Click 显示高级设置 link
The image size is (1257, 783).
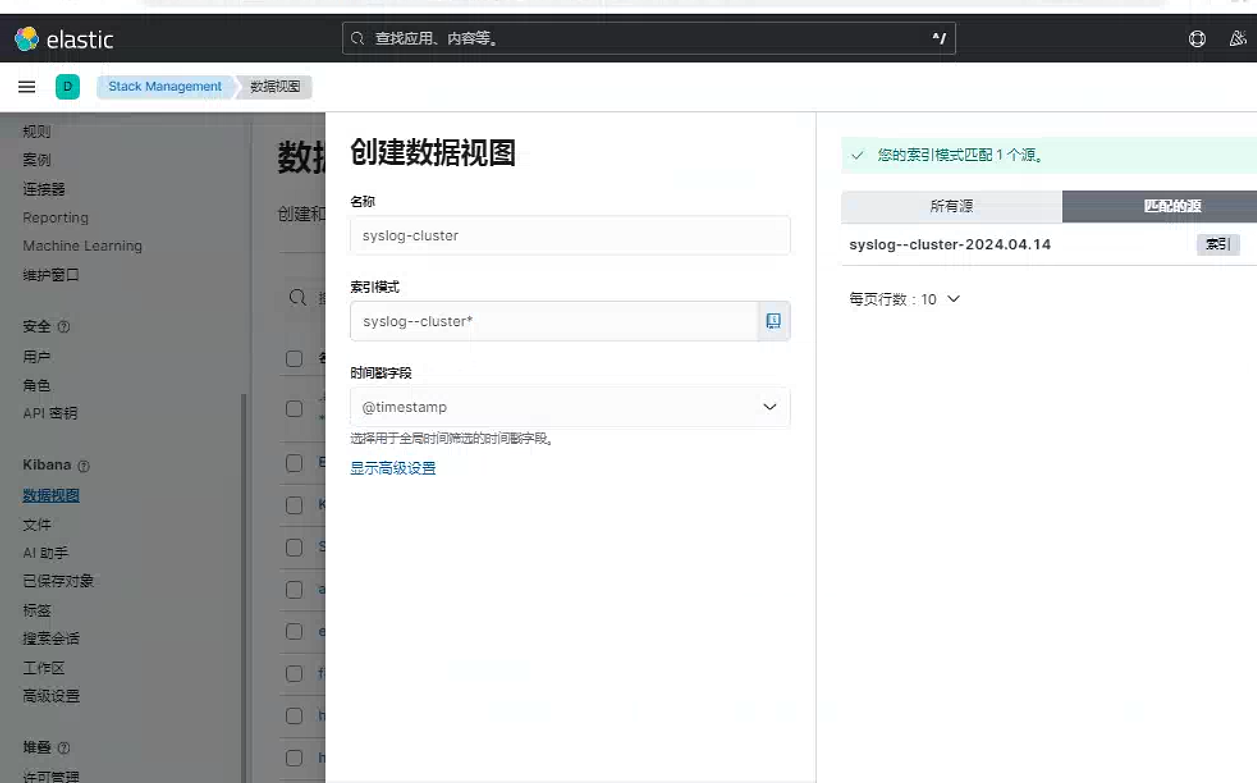click(393, 468)
